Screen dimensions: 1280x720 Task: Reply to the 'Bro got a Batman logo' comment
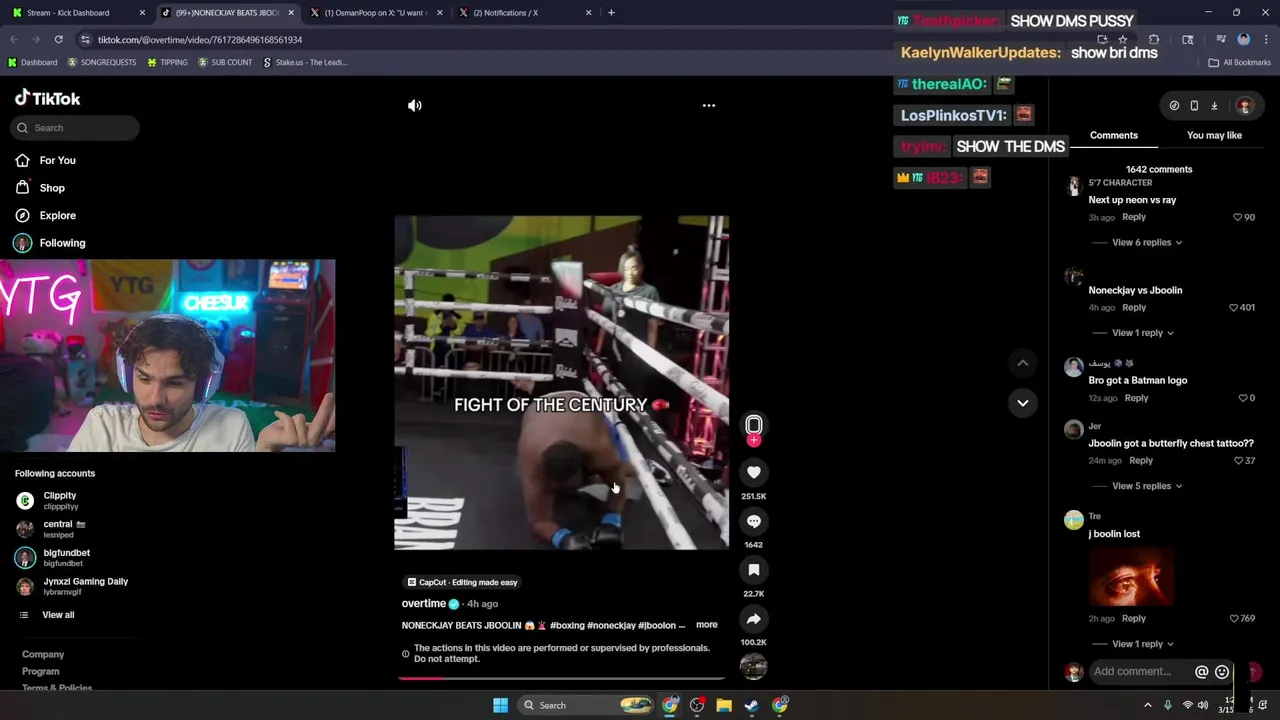tap(1136, 398)
